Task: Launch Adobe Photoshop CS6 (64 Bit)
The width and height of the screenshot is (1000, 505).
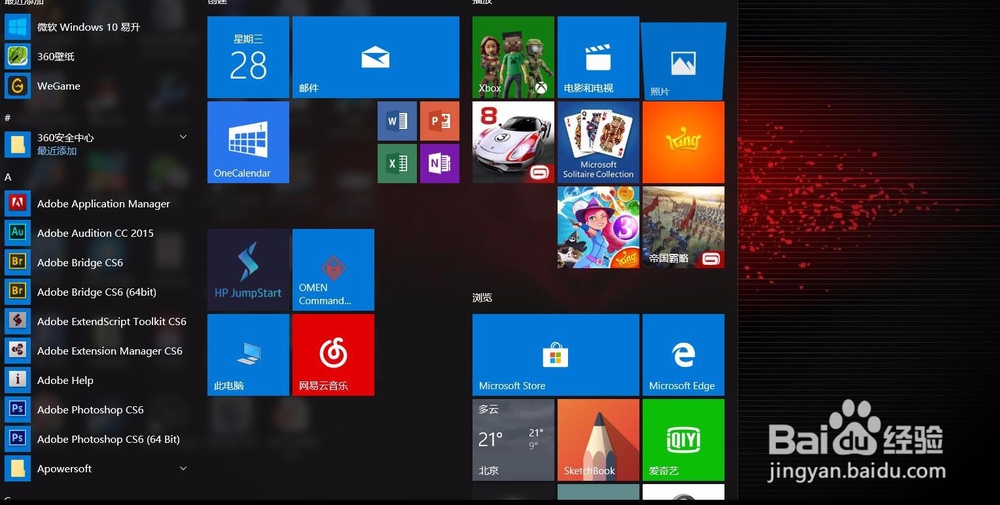Action: coord(97,439)
